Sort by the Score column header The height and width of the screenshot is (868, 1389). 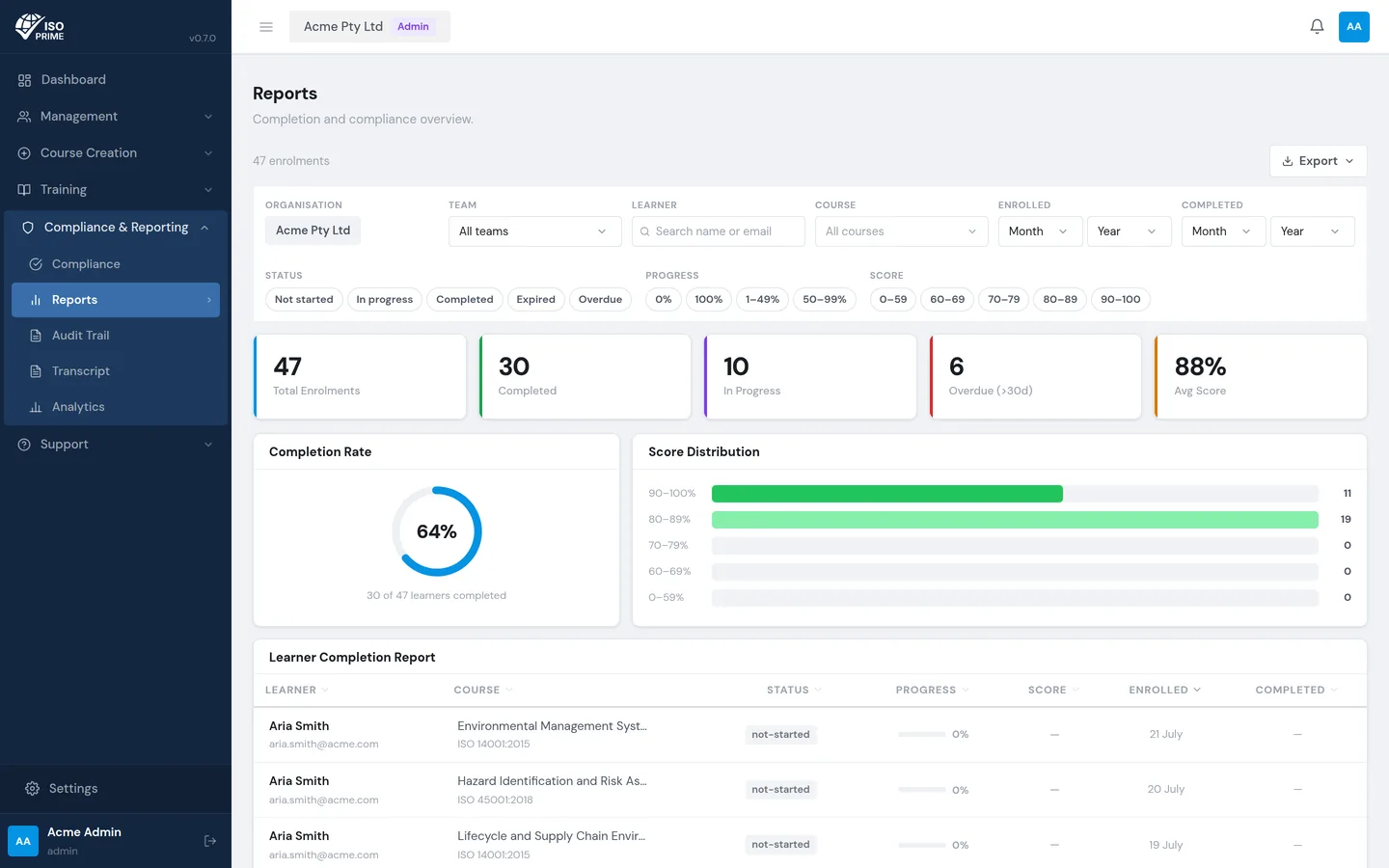tap(1053, 691)
